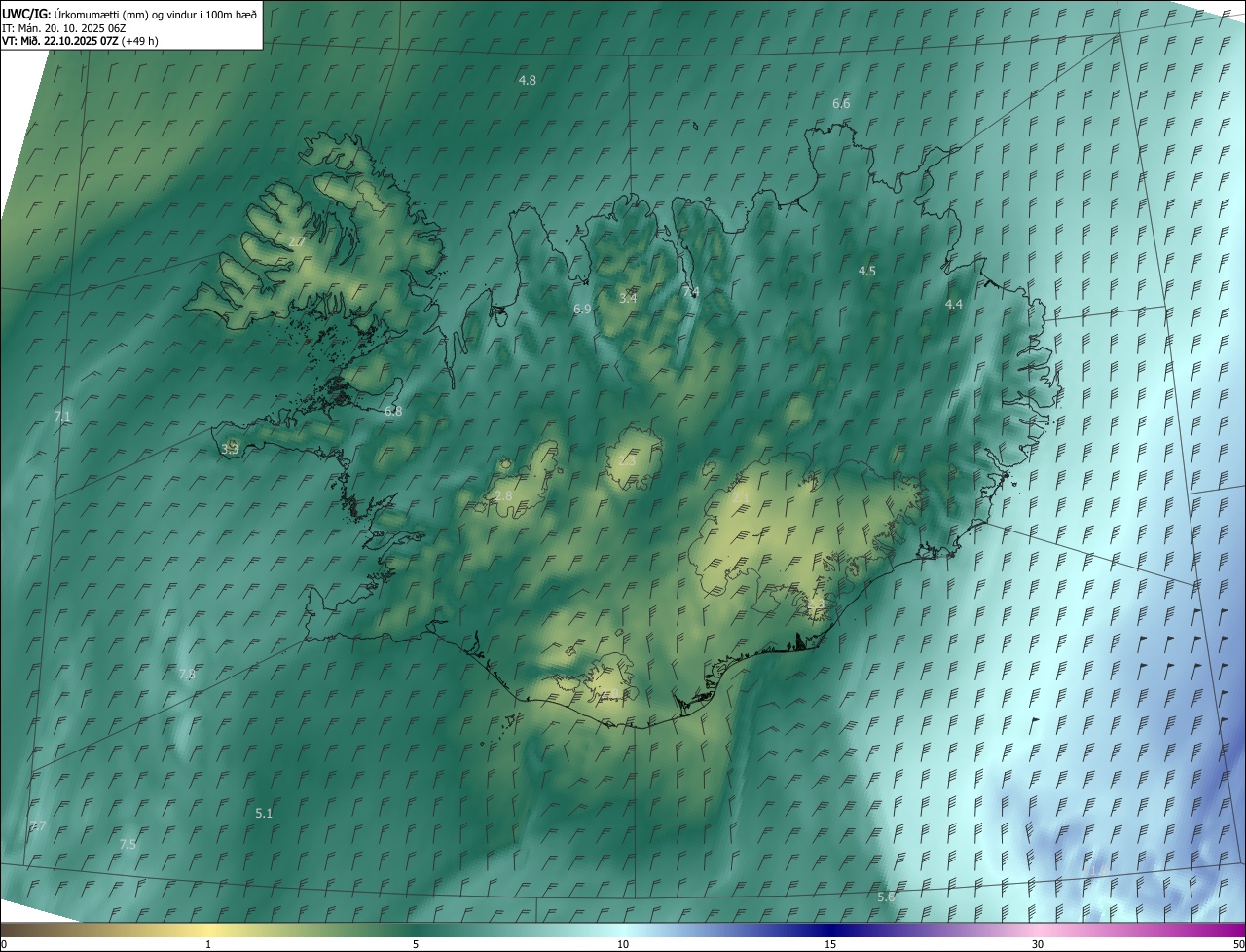Click the valid time 'VT: Mið. 22.10.2025 07Z'
Image resolution: width=1246 pixels, height=952 pixels.
tap(59, 41)
